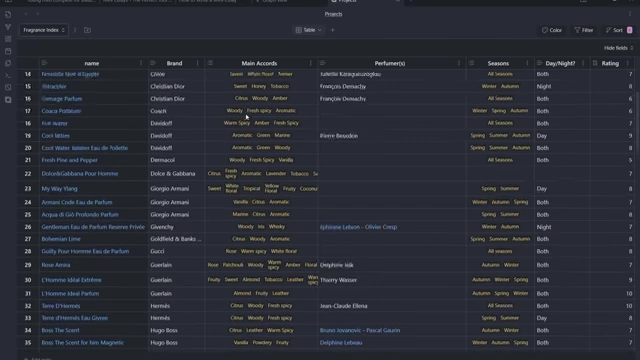Open the name column options menu
640x360 pixels.
coord(141,63)
